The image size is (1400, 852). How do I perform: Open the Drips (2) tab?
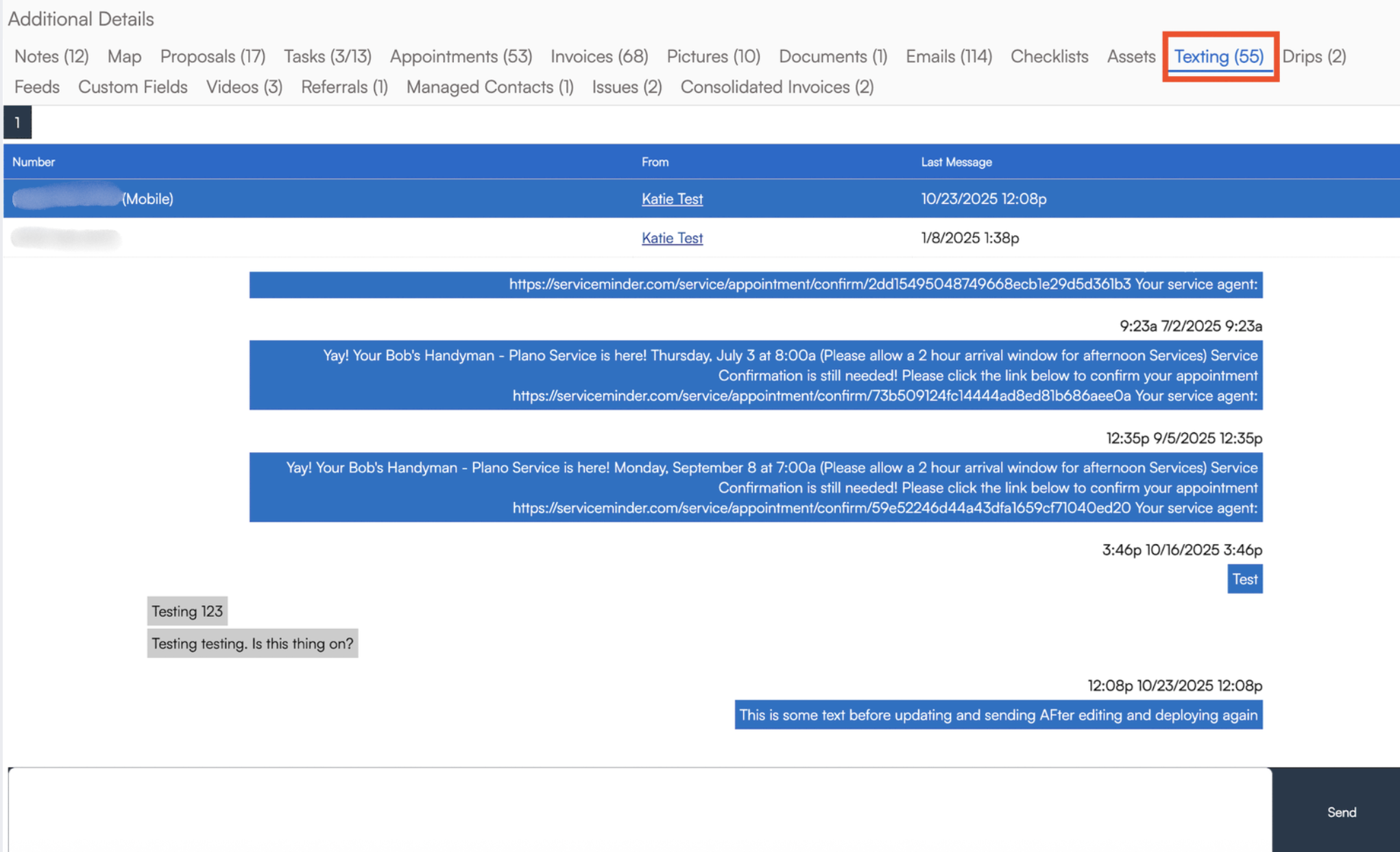coord(1314,56)
